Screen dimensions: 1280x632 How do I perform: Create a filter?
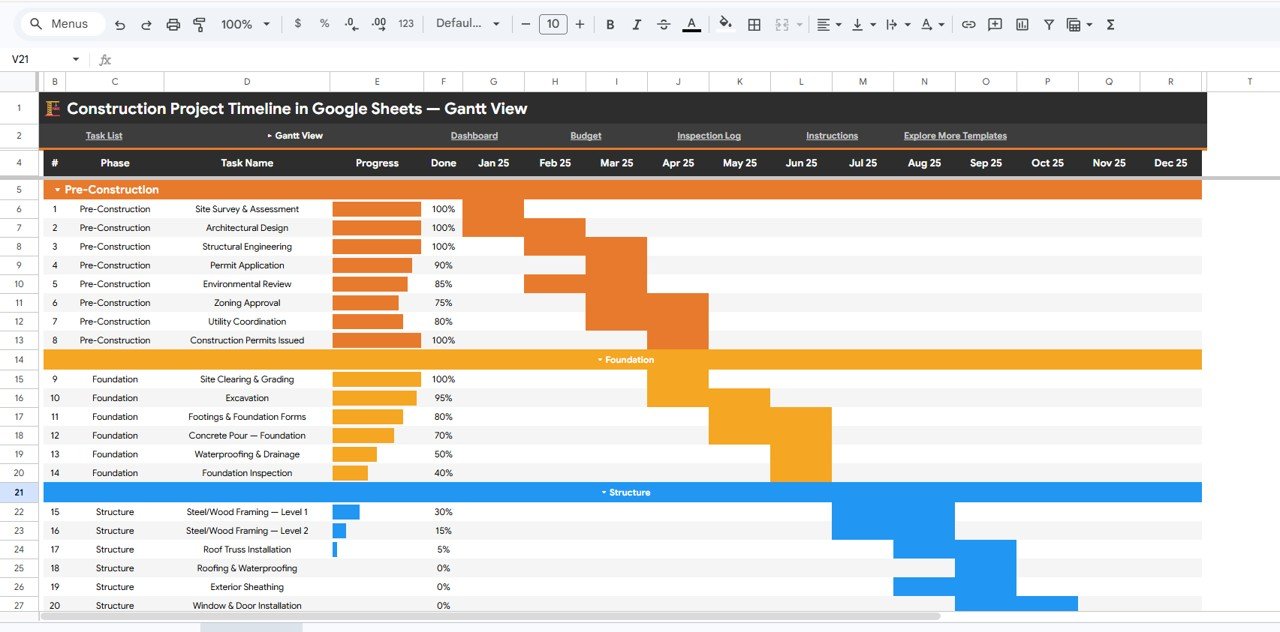[x=1048, y=24]
